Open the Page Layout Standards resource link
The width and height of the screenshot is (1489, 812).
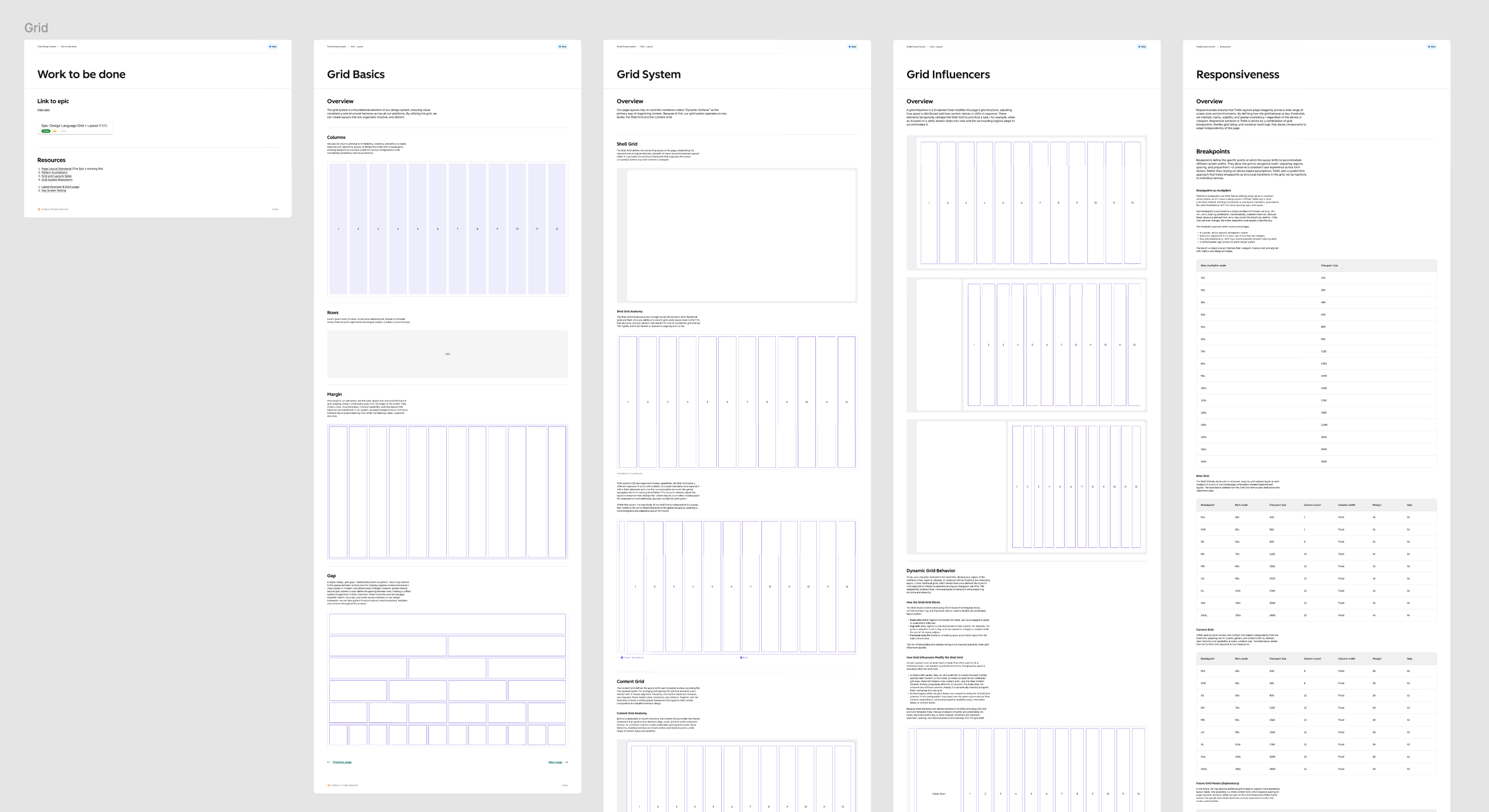point(57,169)
